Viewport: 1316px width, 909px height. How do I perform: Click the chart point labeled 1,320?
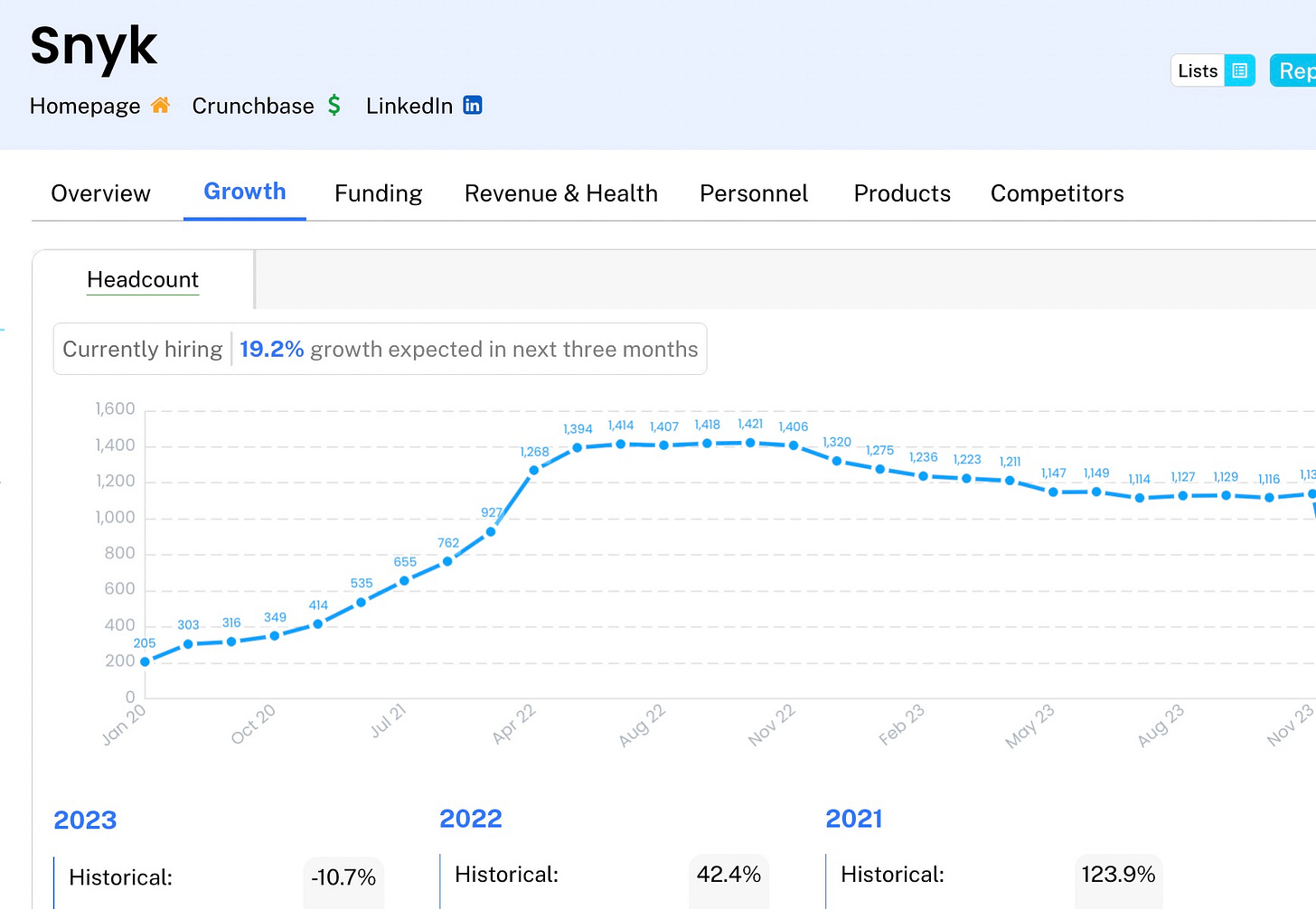[837, 461]
